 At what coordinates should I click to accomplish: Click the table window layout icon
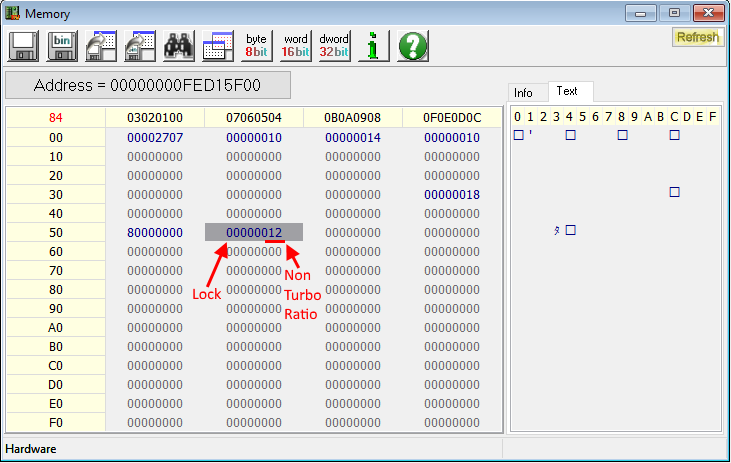pos(218,46)
